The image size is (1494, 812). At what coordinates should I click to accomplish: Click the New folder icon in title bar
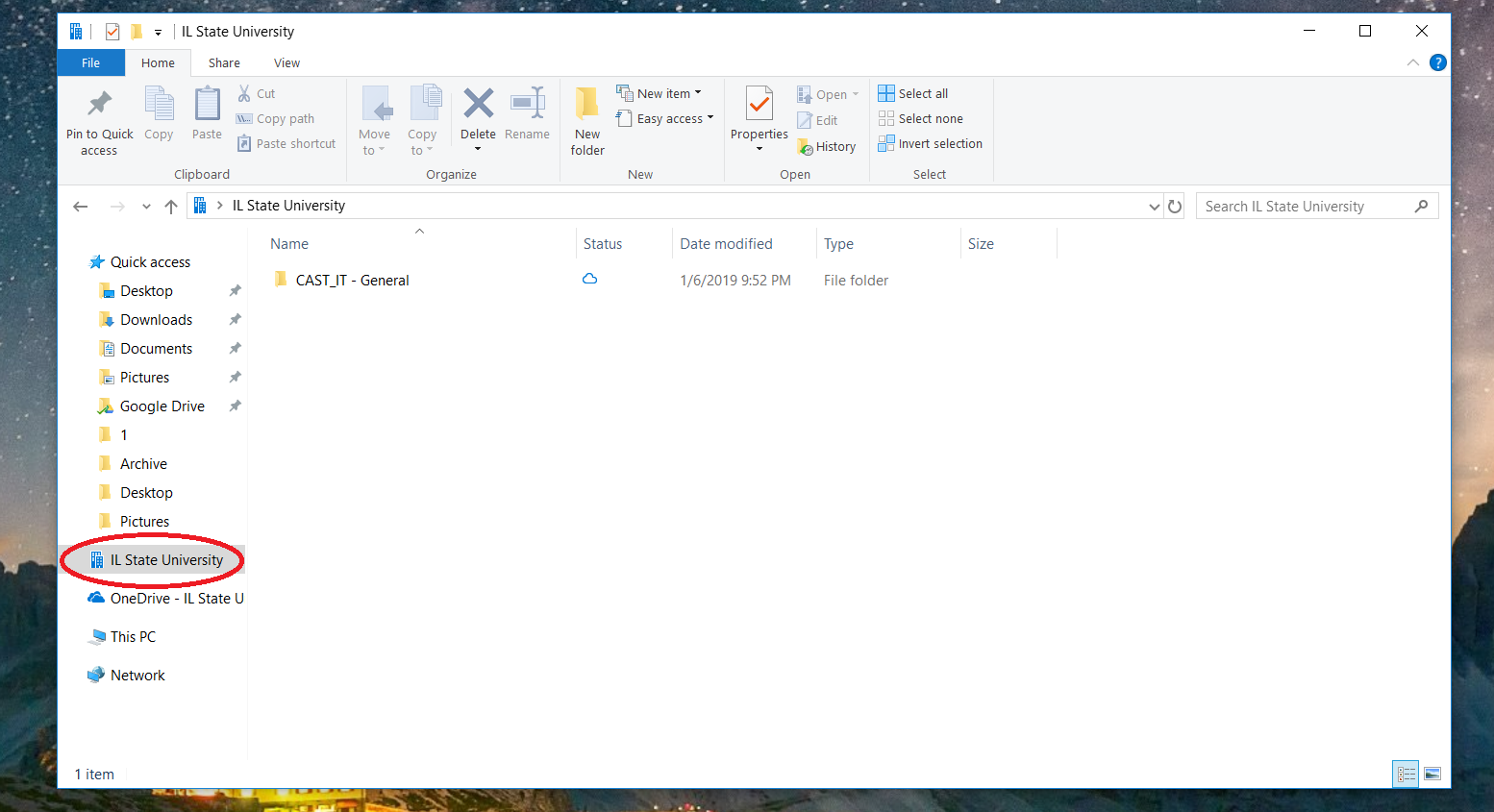tap(137, 31)
